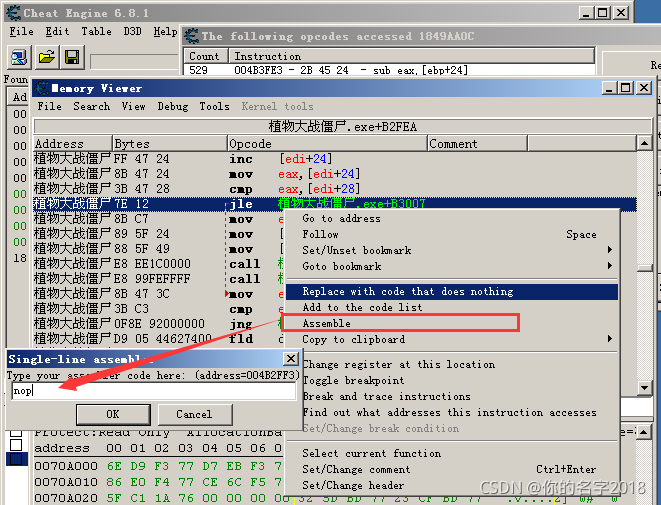Click the main Cheat Engine progress bar

[135, 62]
